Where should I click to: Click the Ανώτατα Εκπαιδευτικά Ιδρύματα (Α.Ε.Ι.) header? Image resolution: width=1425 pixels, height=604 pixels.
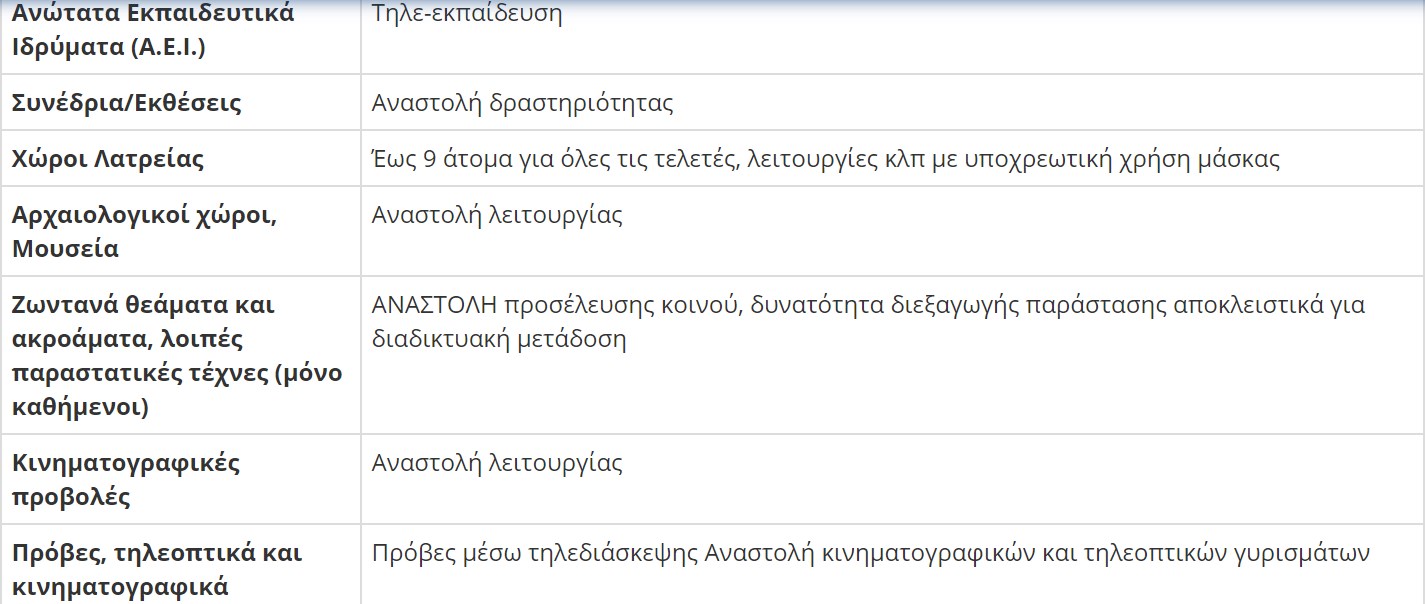(153, 31)
